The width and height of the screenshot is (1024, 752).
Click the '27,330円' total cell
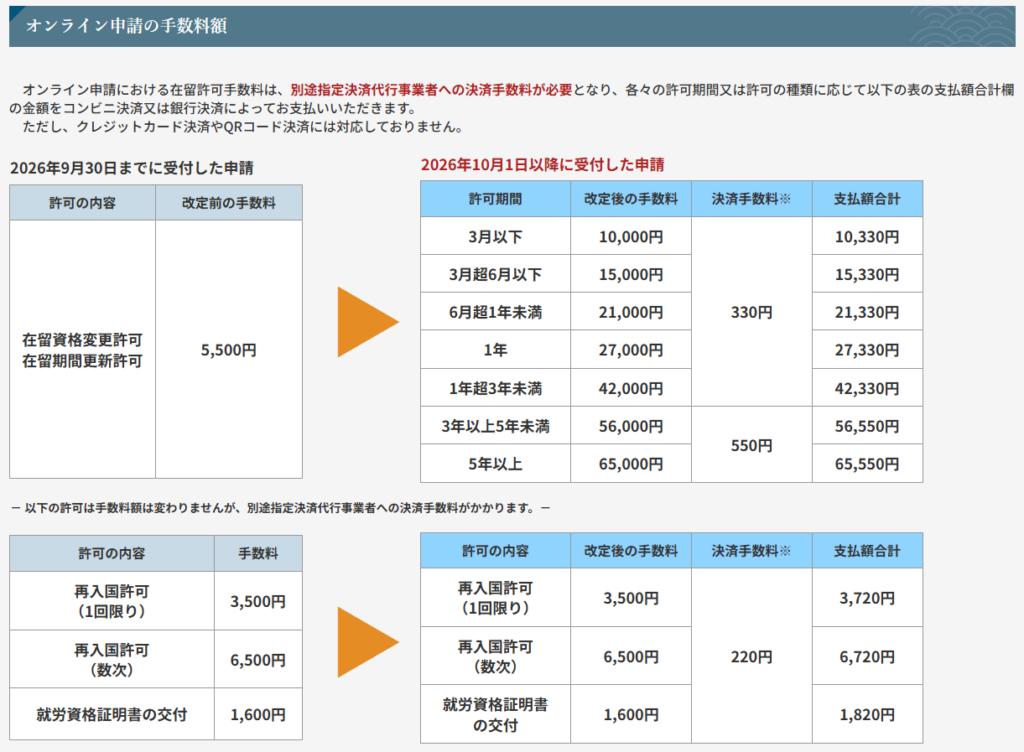point(867,350)
